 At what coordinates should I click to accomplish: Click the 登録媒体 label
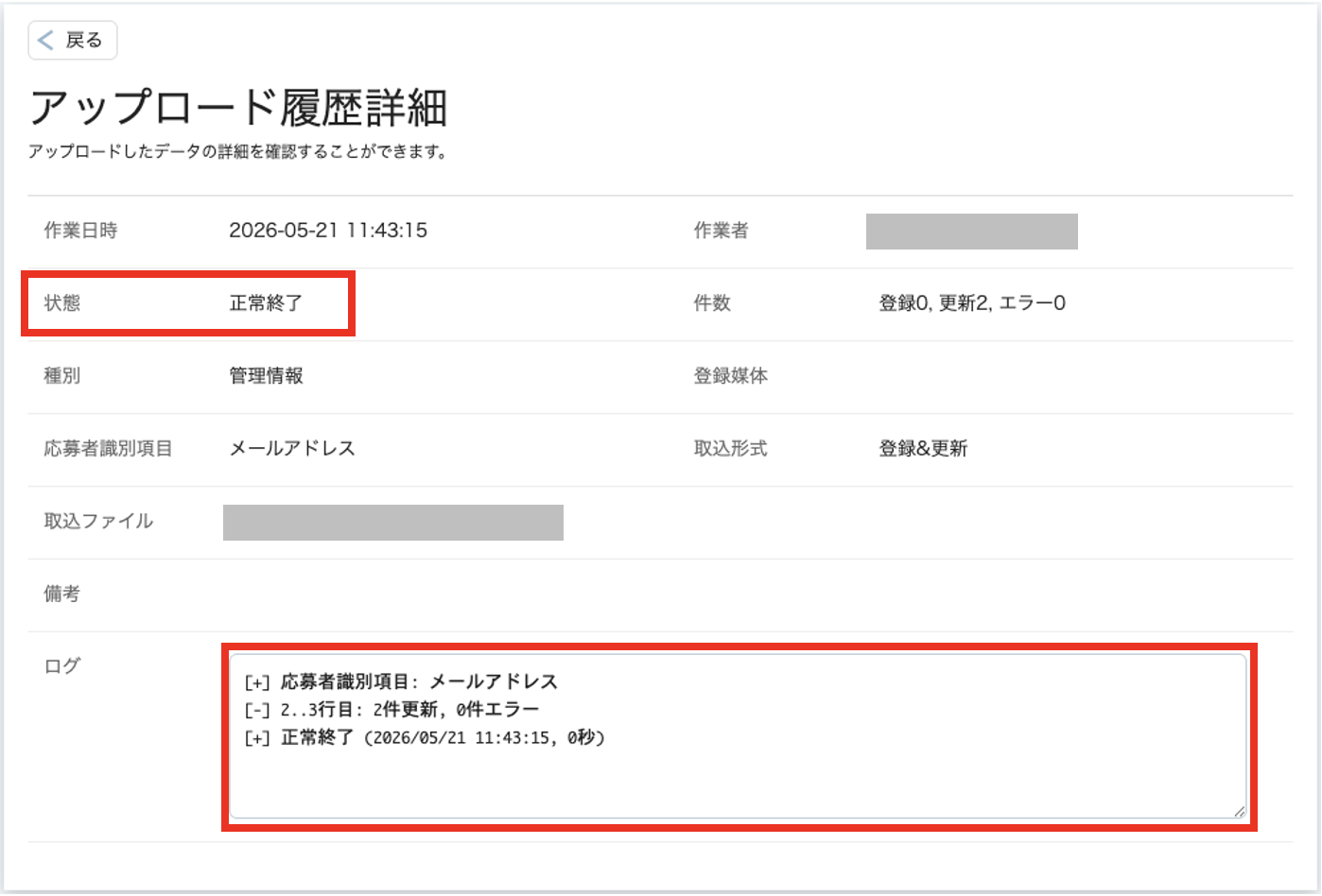point(731,376)
